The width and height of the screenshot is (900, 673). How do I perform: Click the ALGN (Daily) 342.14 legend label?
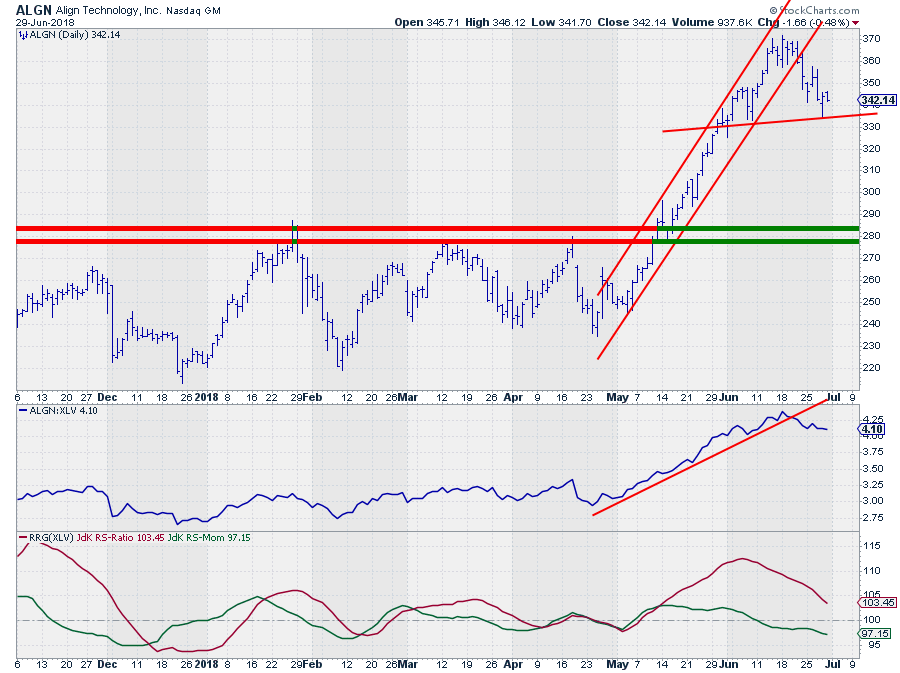click(x=75, y=35)
